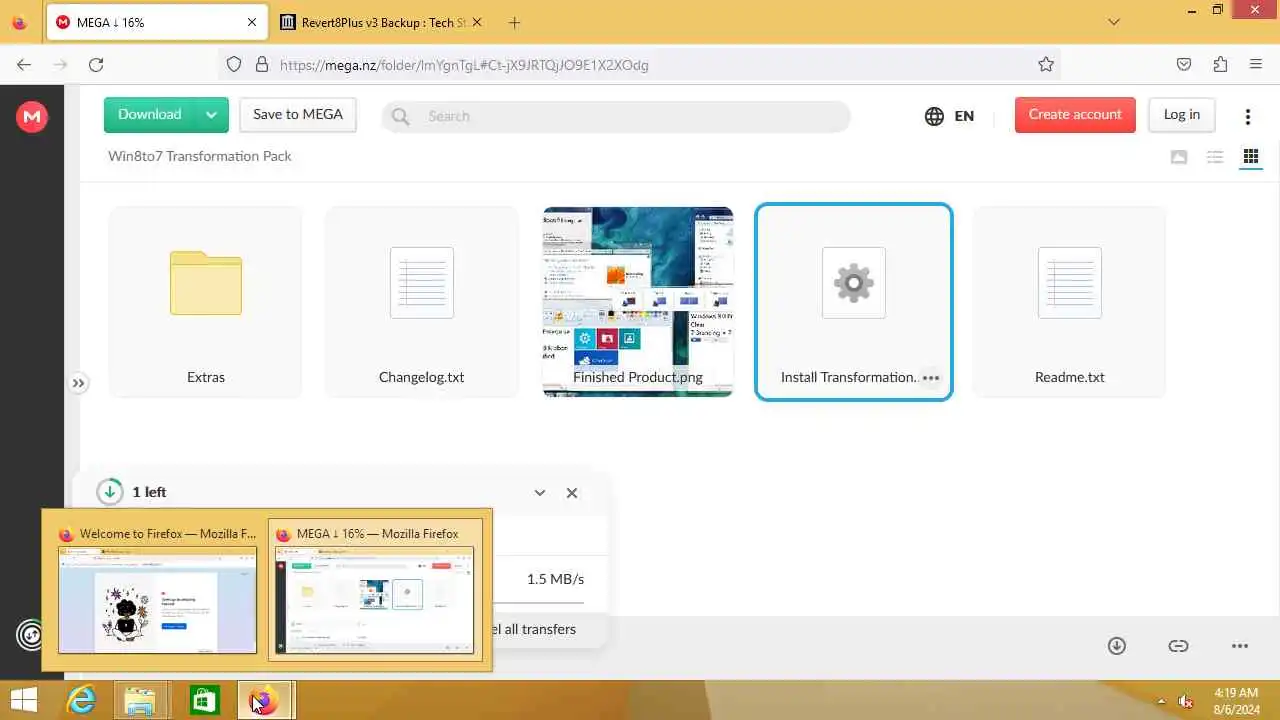Open the Download options dropdown arrow
This screenshot has width=1280, height=720.
tap(211, 115)
